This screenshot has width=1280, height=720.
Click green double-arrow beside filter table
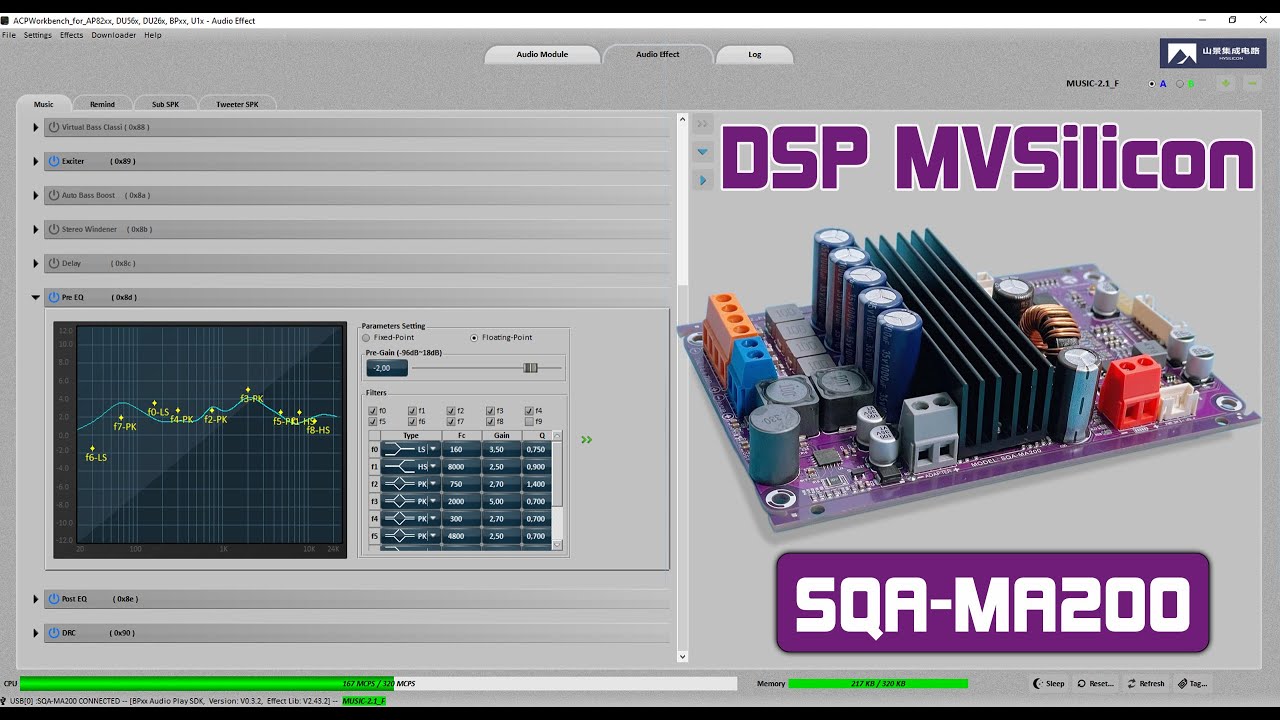pyautogui.click(x=587, y=439)
